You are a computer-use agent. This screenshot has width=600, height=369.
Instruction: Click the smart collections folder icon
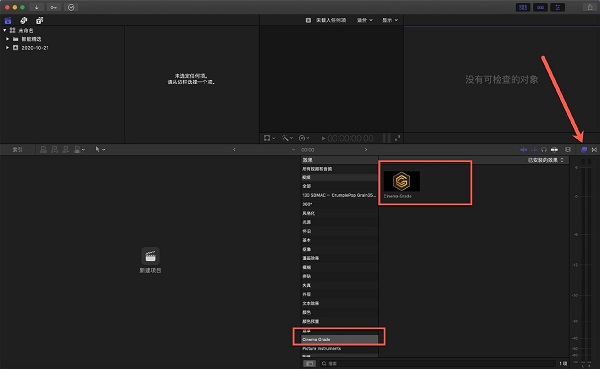coord(16,39)
